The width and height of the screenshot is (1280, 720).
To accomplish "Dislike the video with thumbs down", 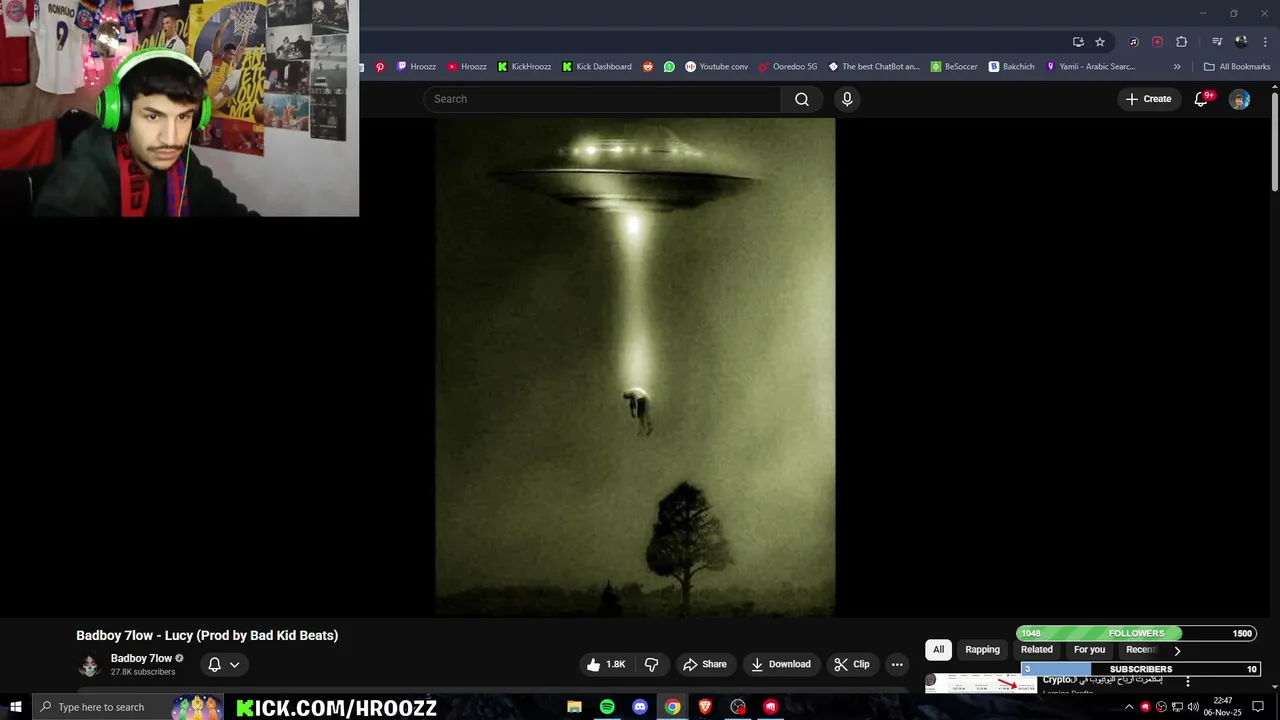I will point(651,664).
